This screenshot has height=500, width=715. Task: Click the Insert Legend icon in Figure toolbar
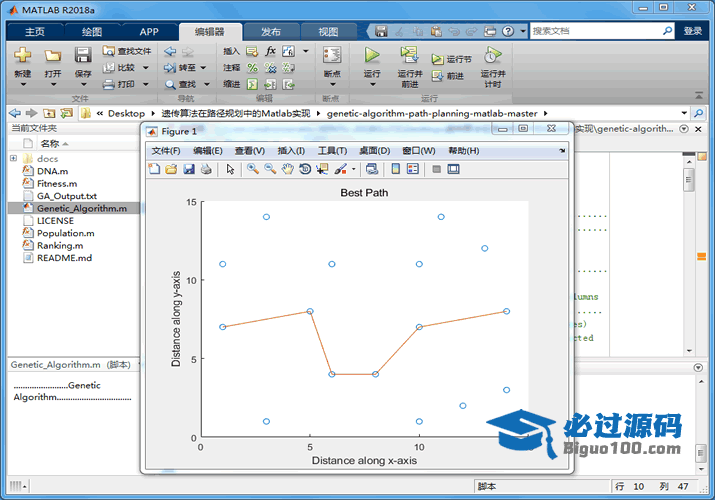(412, 169)
